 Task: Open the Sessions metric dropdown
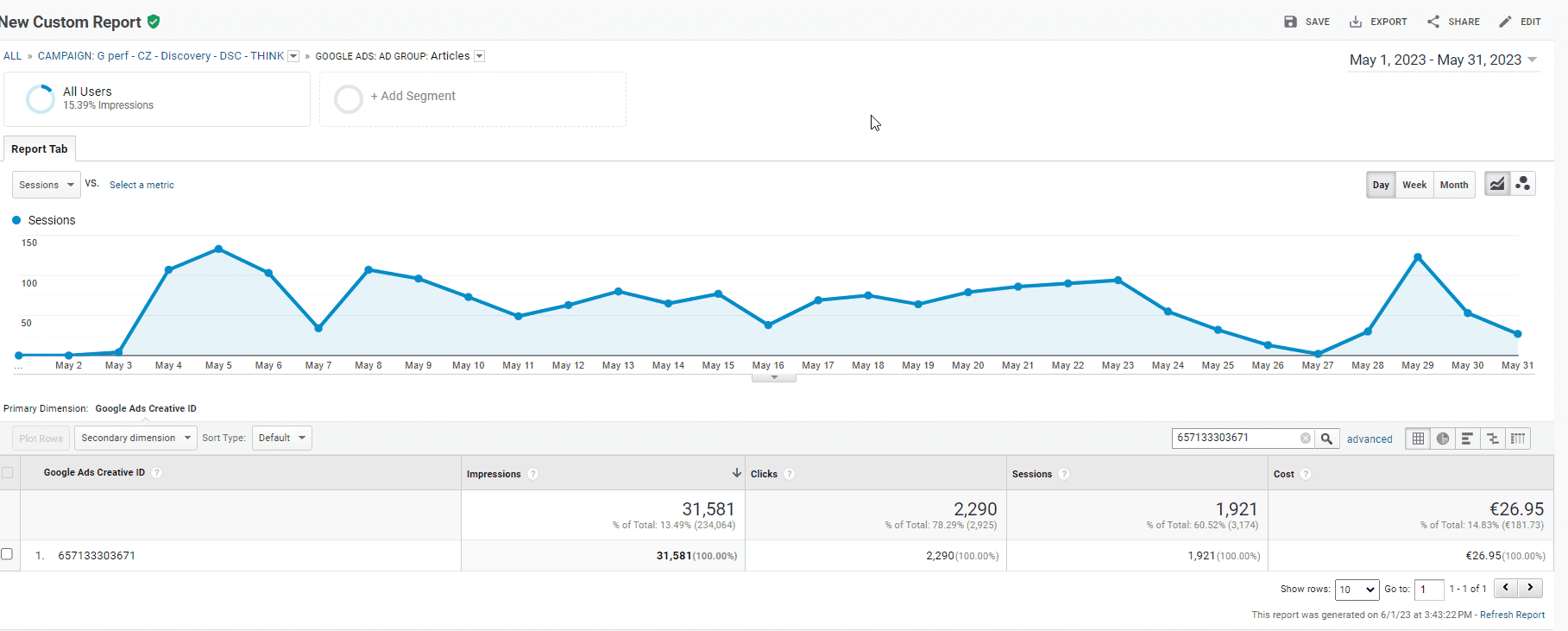[x=47, y=185]
